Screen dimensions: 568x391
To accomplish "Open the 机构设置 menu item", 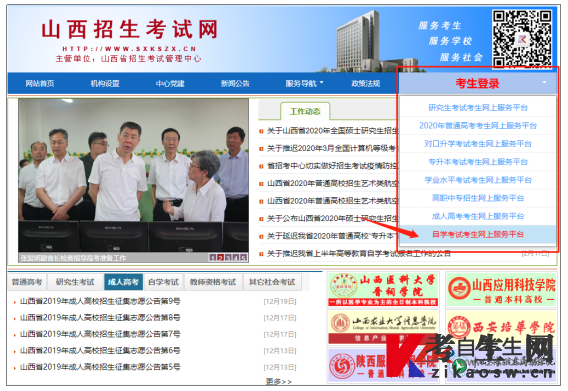I will tap(105, 84).
